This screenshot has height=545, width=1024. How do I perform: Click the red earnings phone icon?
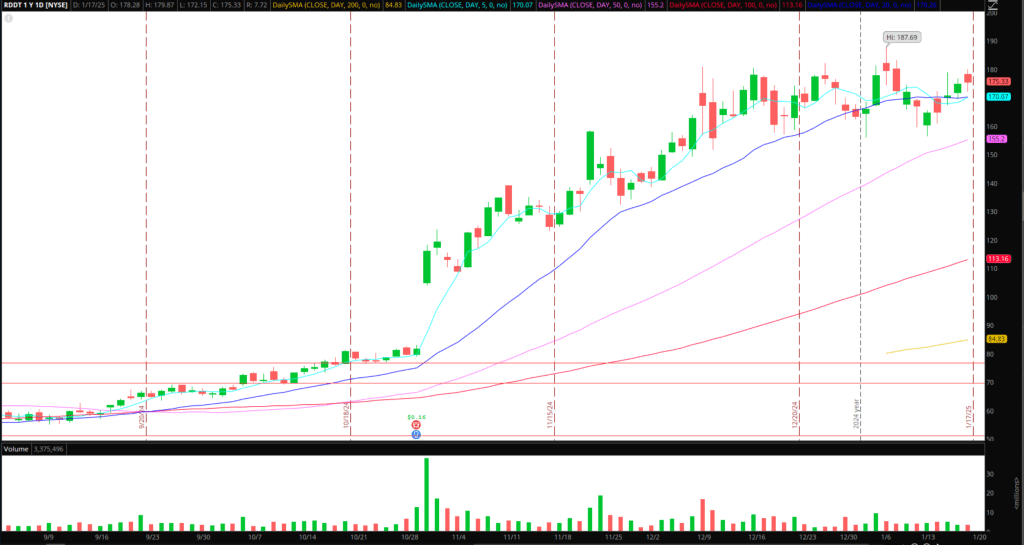coord(416,425)
